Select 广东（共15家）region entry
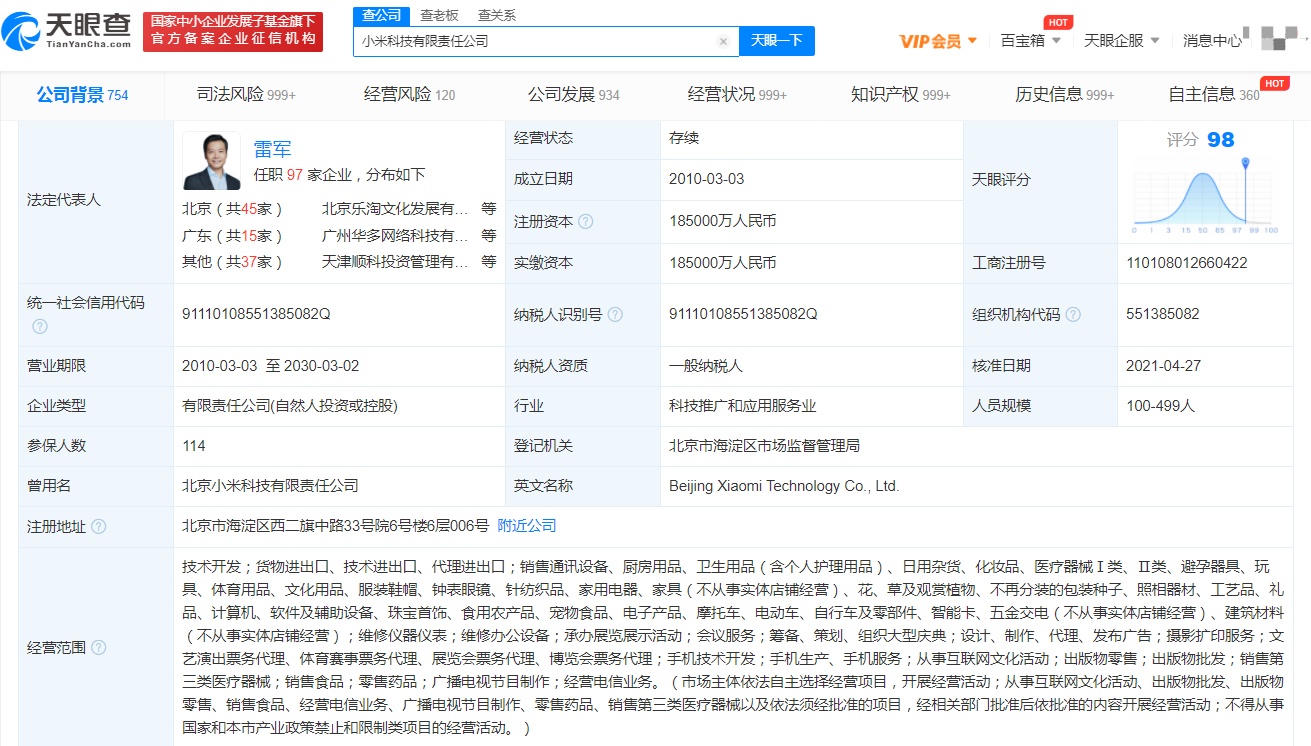 point(233,236)
